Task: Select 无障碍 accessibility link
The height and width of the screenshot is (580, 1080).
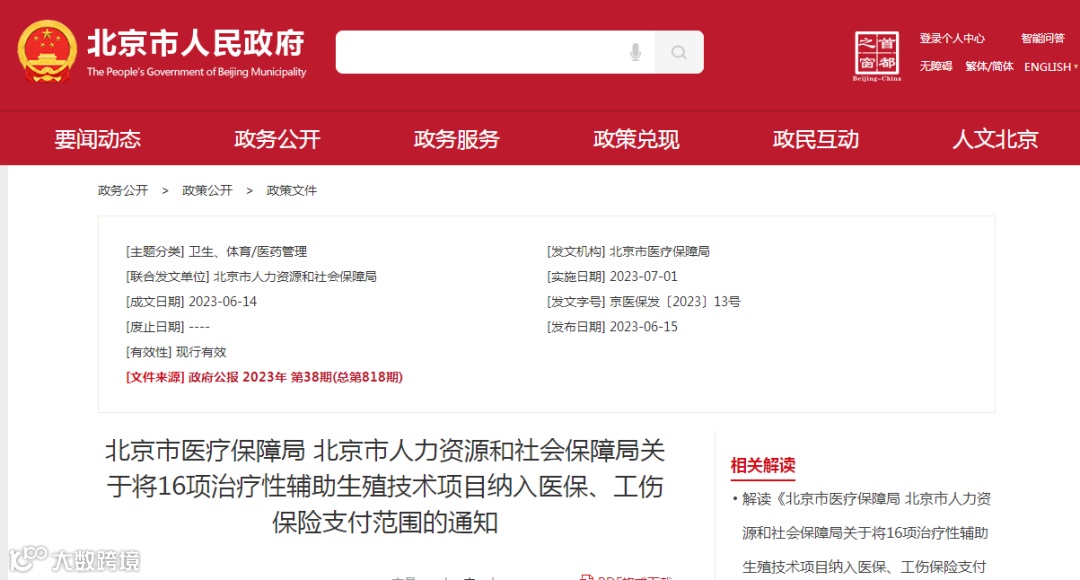Action: (x=935, y=66)
